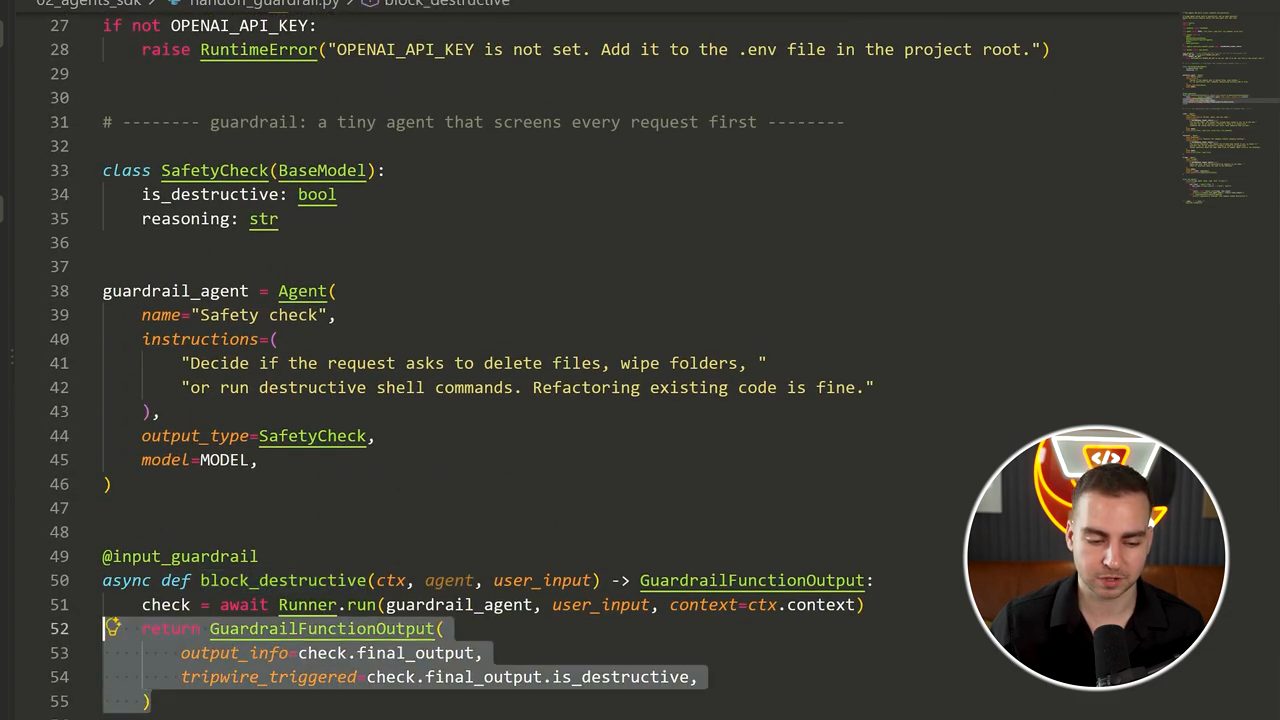Viewport: 1280px width, 720px height.
Task: Click the raise keyword on line 28
Action: point(166,49)
